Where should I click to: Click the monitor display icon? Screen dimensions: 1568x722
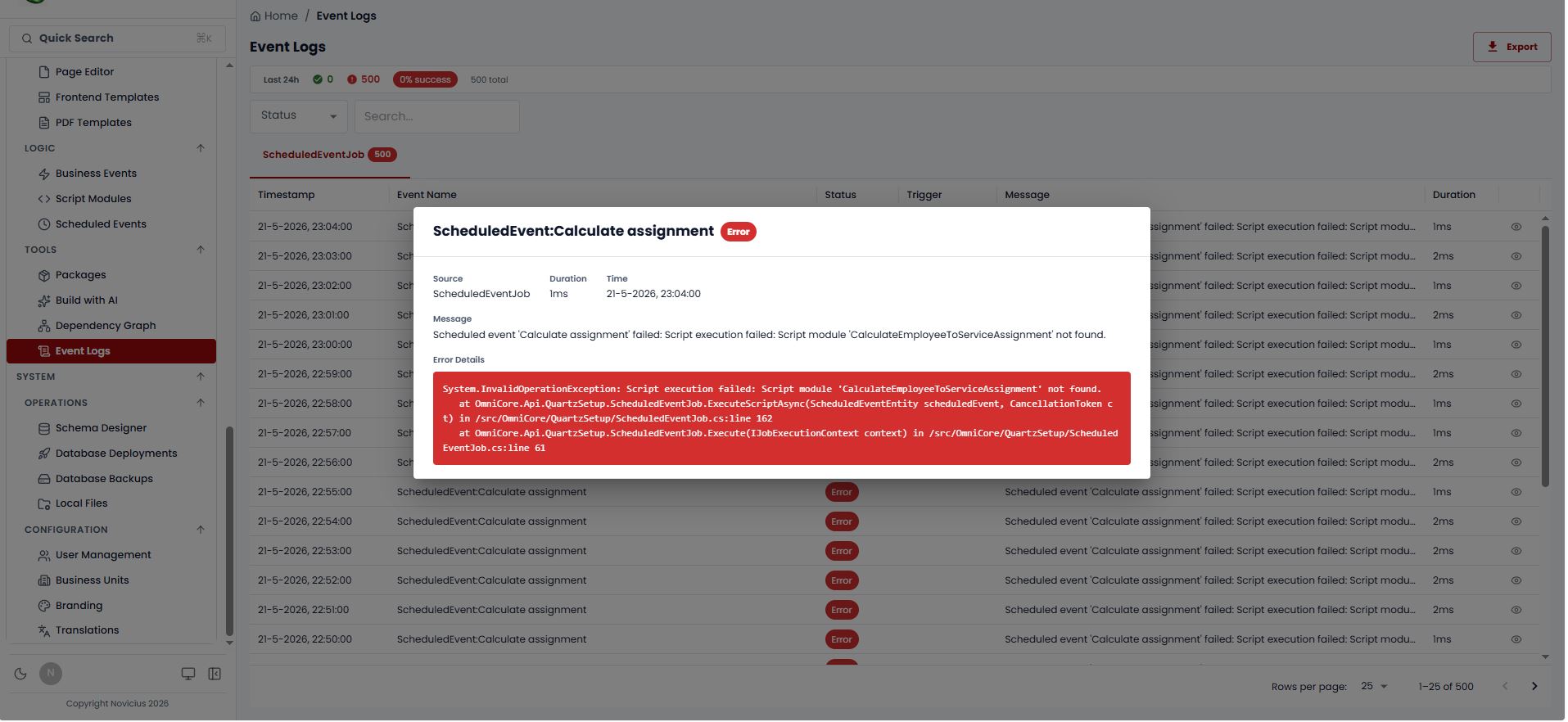(188, 674)
